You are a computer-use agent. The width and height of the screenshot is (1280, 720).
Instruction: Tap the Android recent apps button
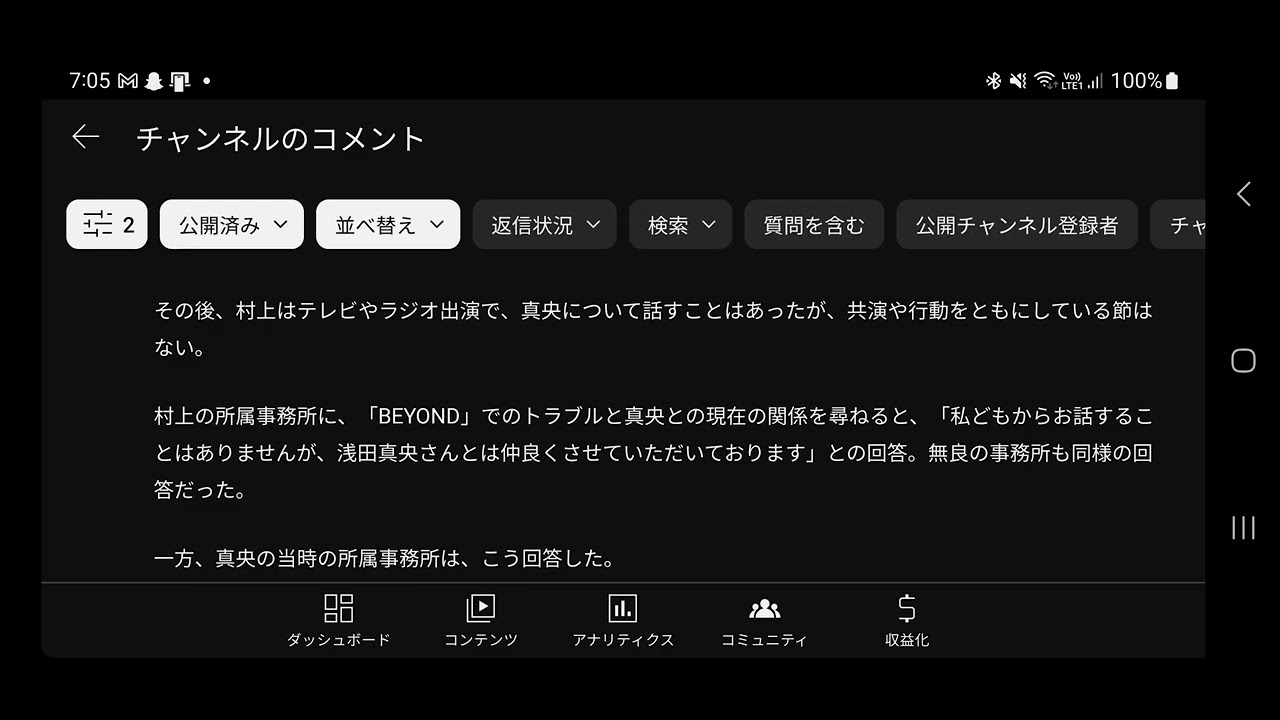point(1243,528)
